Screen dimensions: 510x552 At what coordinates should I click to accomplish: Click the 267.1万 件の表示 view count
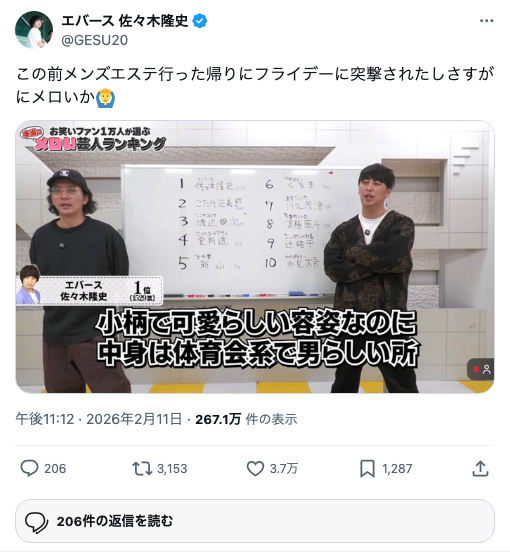click(x=246, y=419)
